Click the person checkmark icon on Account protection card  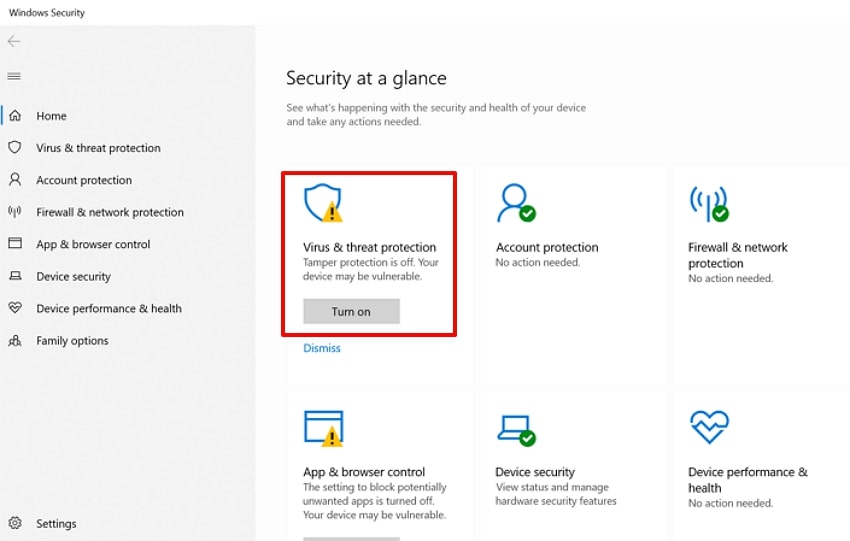point(516,203)
